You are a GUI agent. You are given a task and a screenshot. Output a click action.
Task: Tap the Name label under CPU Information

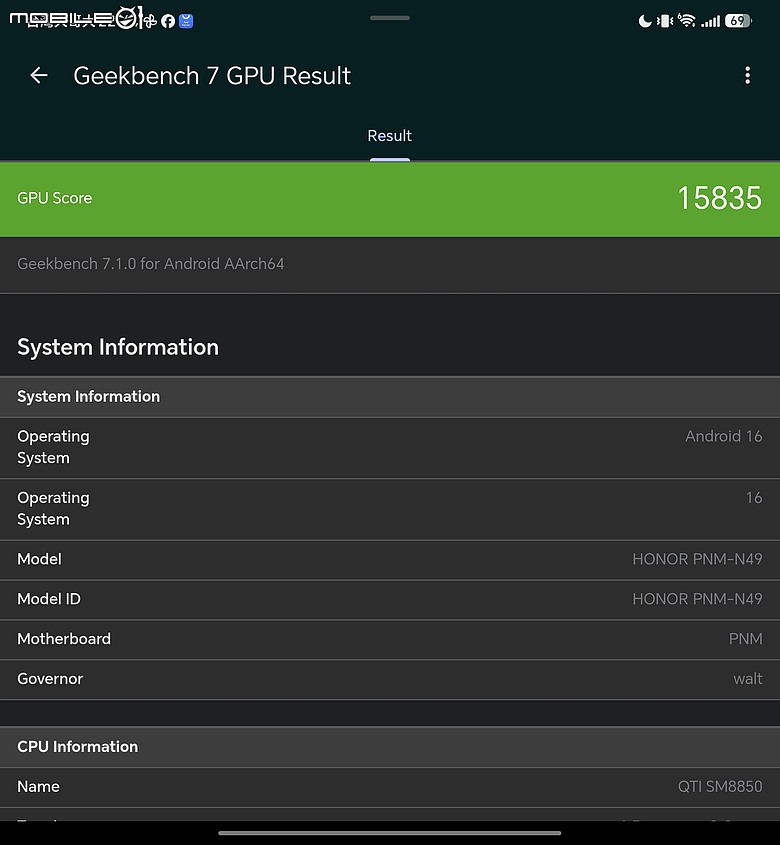38,787
